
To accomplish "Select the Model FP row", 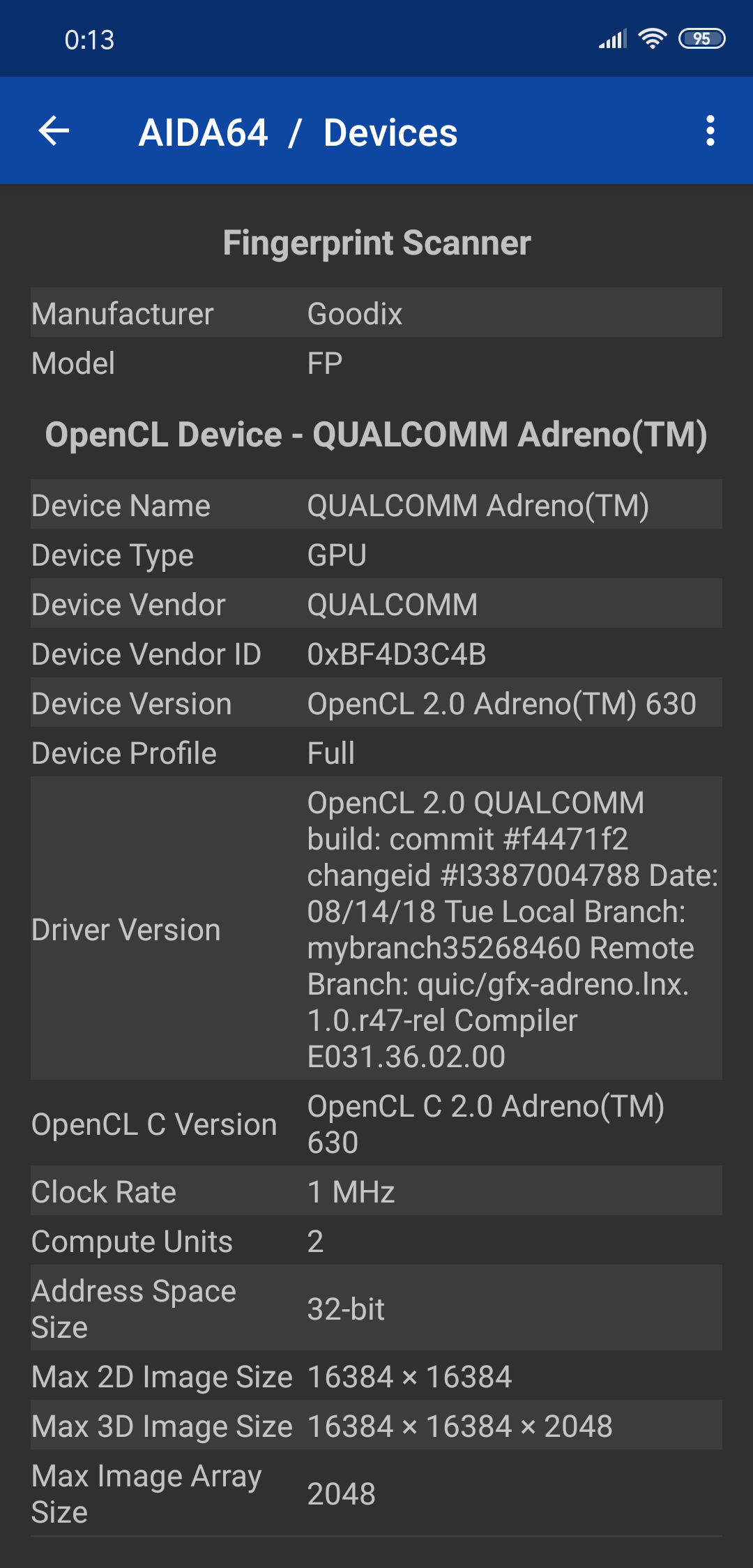I will tap(376, 363).
